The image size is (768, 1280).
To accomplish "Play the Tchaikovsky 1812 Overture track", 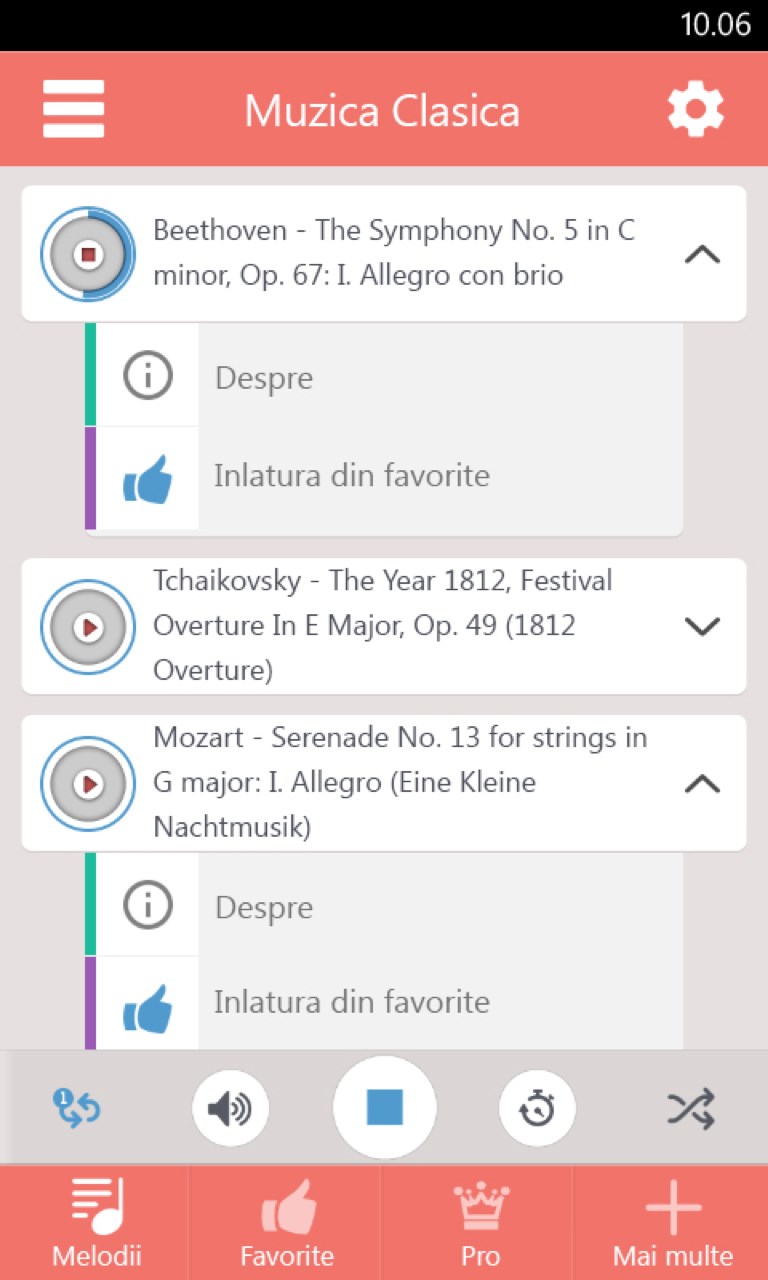I will tap(88, 627).
